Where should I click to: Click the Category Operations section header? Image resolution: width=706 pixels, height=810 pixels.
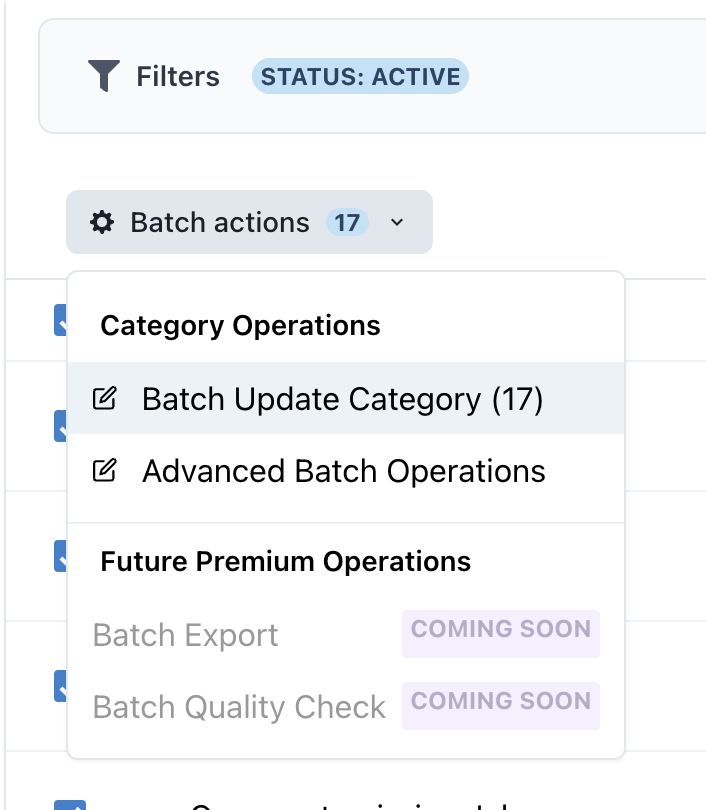(240, 325)
